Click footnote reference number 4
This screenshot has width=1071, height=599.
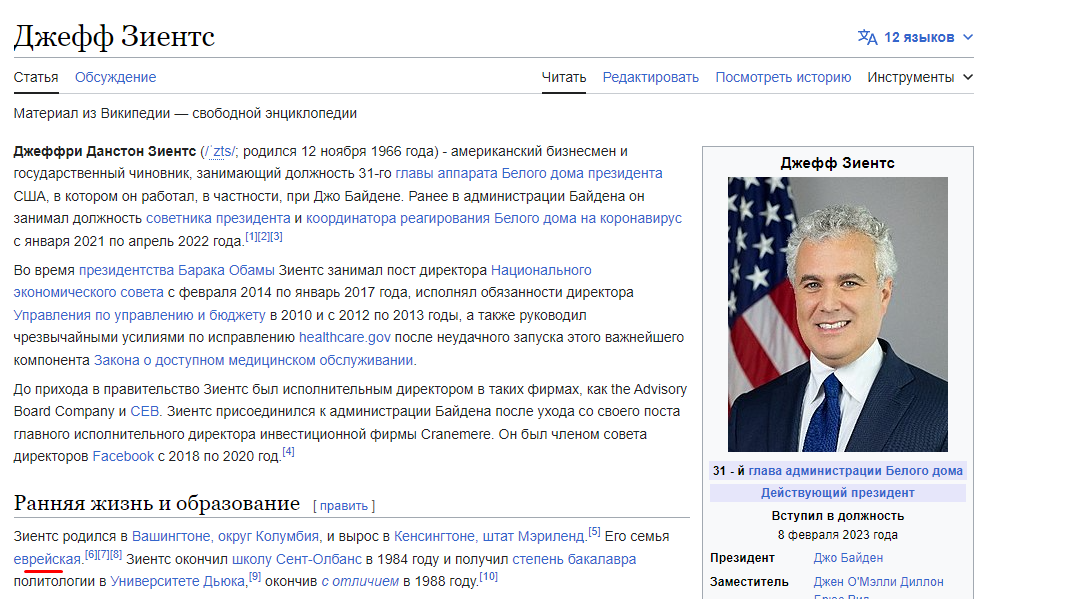pyautogui.click(x=288, y=452)
